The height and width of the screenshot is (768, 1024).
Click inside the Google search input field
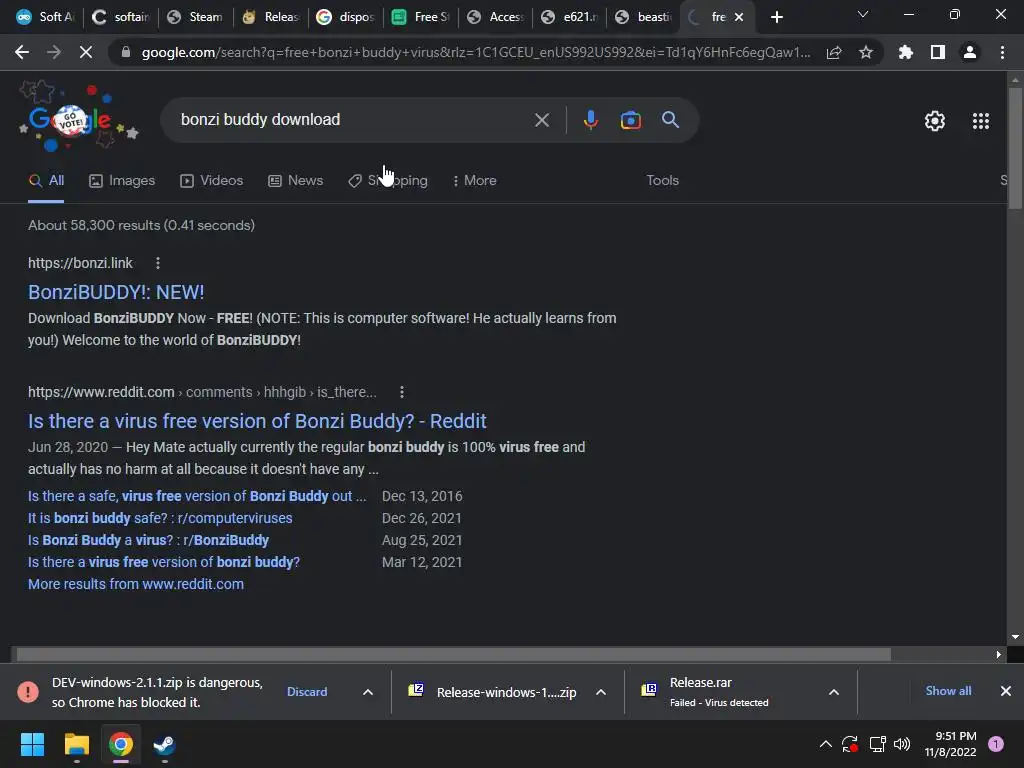tap(353, 120)
